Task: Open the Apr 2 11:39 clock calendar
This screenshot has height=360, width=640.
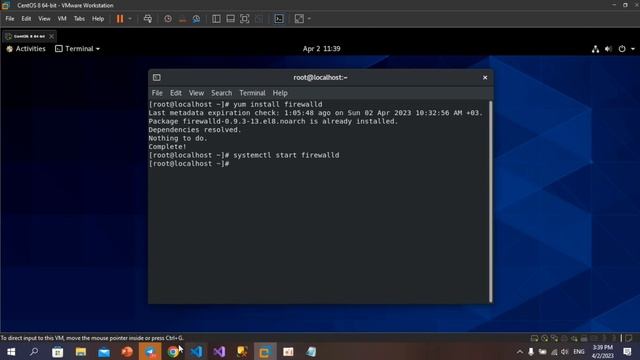Action: (321, 49)
